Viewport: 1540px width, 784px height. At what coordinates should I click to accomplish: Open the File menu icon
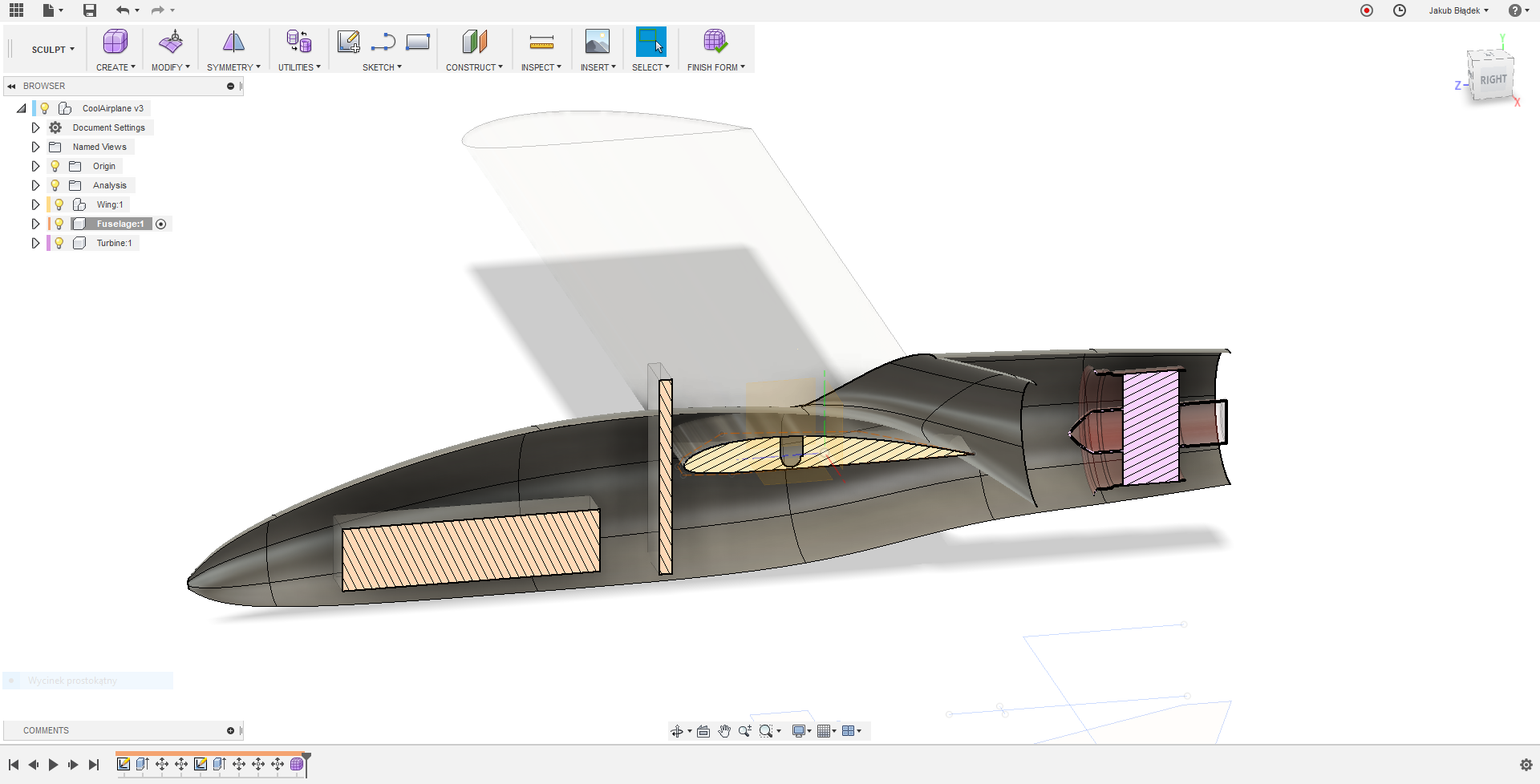tap(49, 10)
